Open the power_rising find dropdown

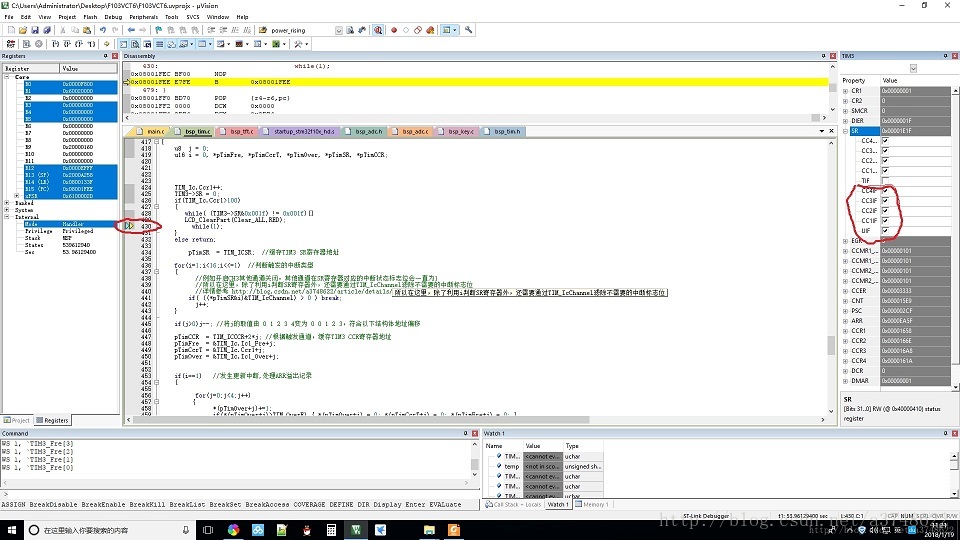click(x=337, y=30)
